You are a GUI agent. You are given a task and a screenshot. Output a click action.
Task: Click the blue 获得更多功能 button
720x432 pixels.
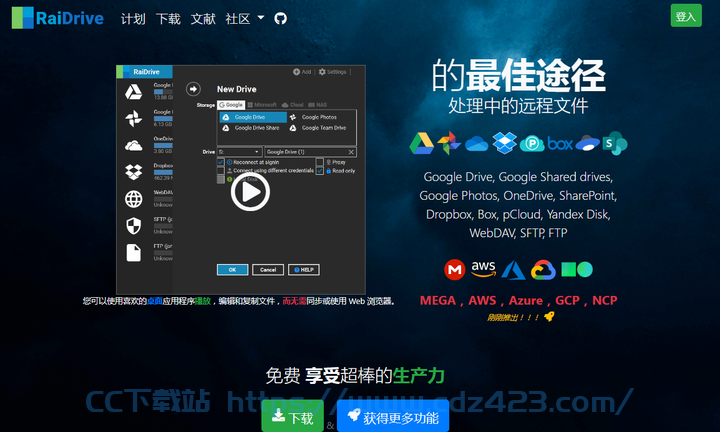pyautogui.click(x=393, y=417)
